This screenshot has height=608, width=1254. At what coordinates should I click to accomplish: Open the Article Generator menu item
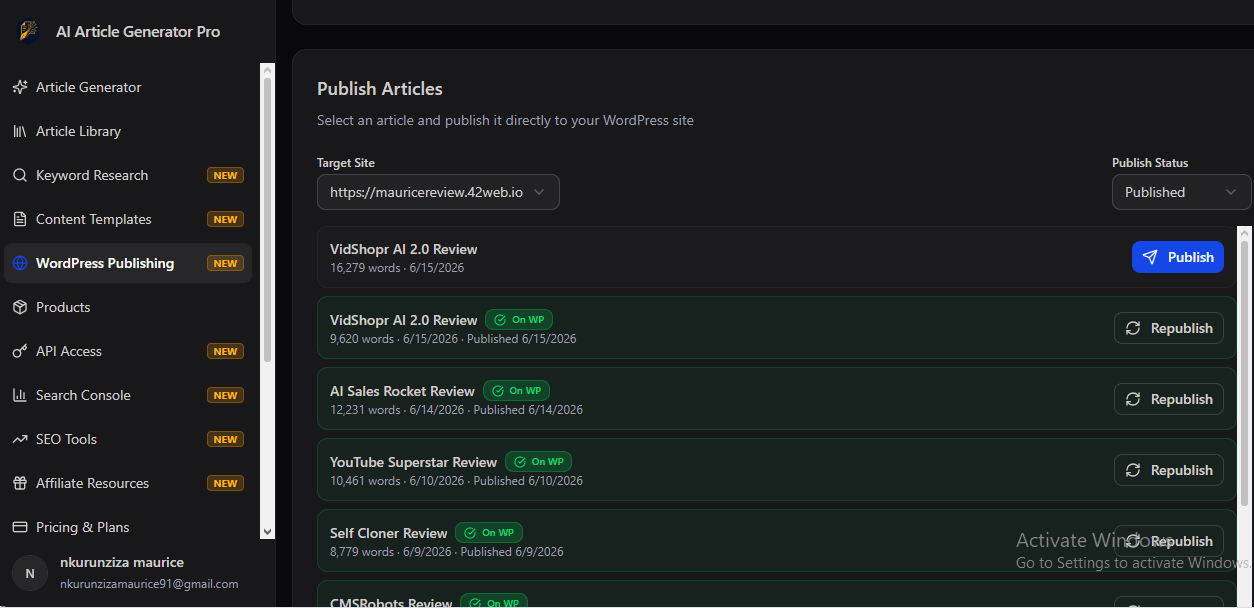coord(128,87)
